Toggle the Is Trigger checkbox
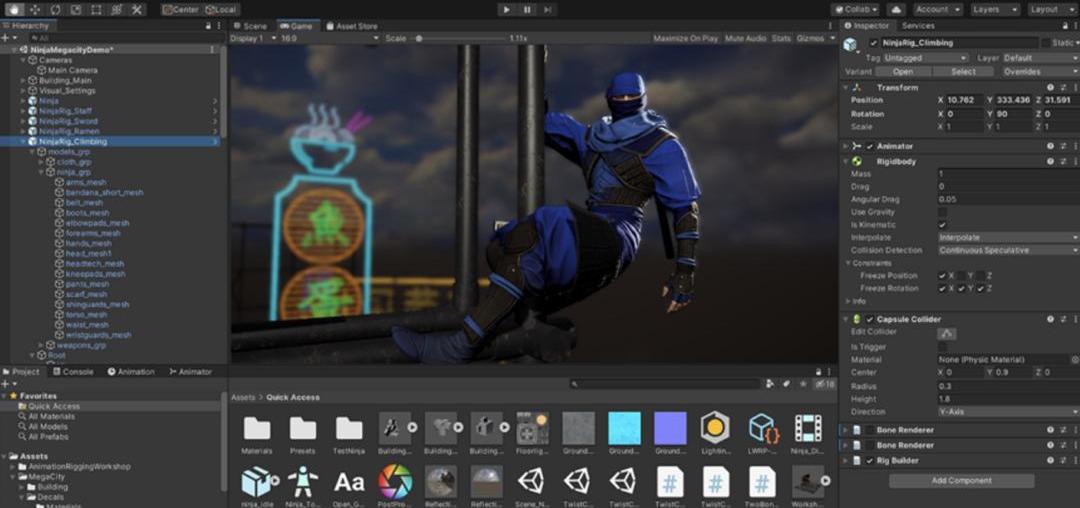This screenshot has width=1080, height=508. [942, 347]
